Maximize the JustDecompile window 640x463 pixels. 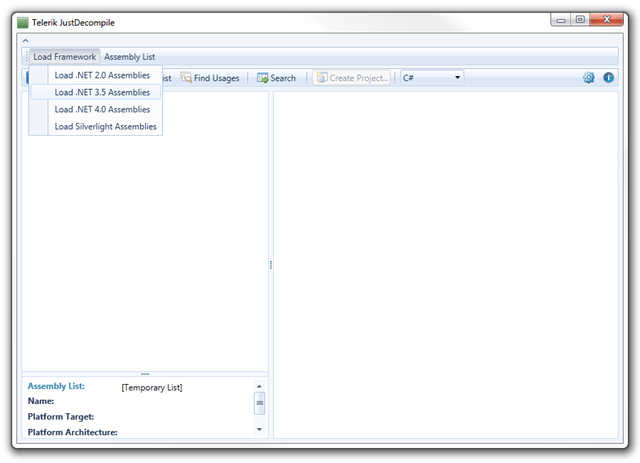pos(580,20)
